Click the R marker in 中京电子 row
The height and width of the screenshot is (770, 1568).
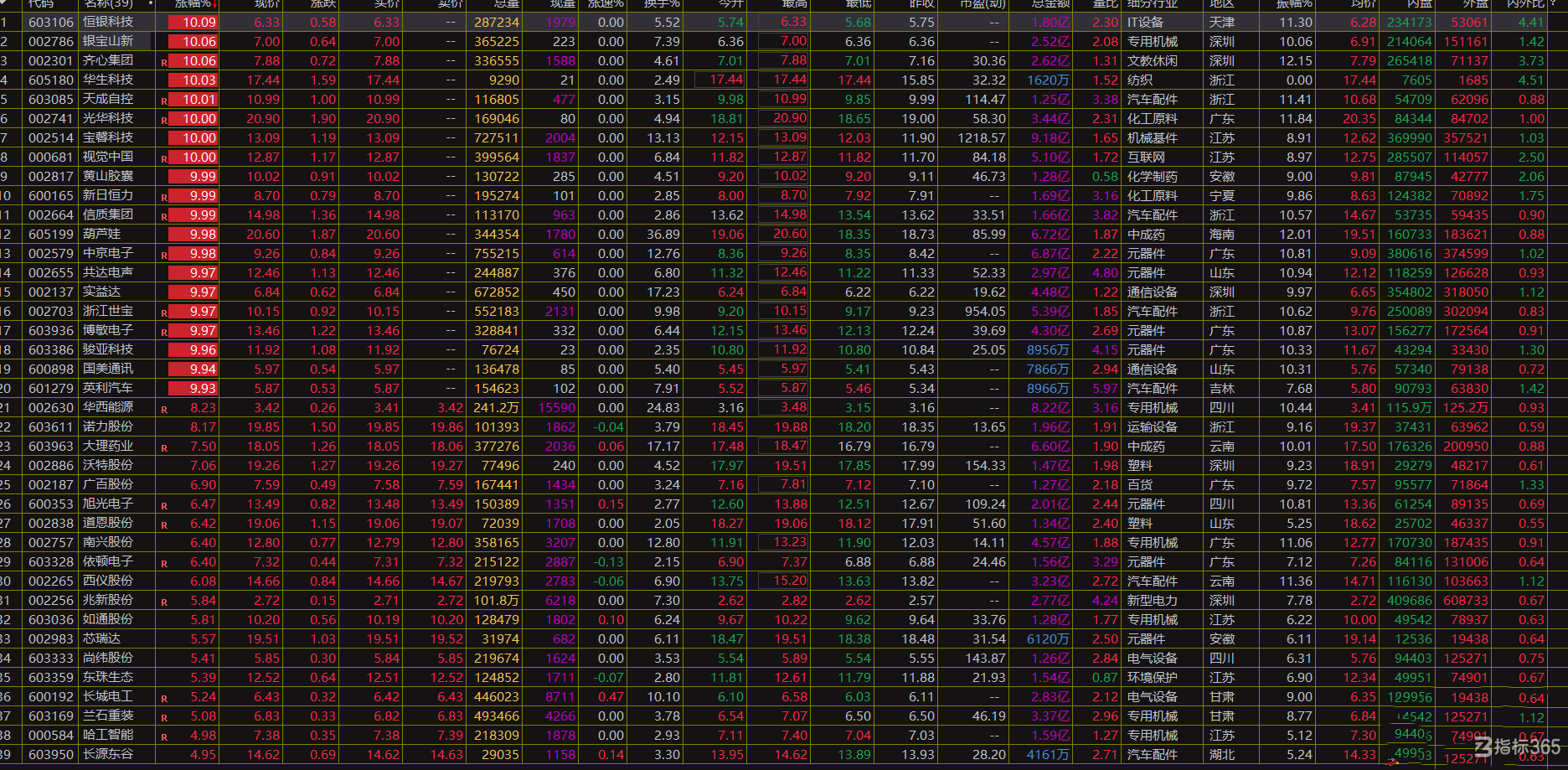[x=164, y=255]
